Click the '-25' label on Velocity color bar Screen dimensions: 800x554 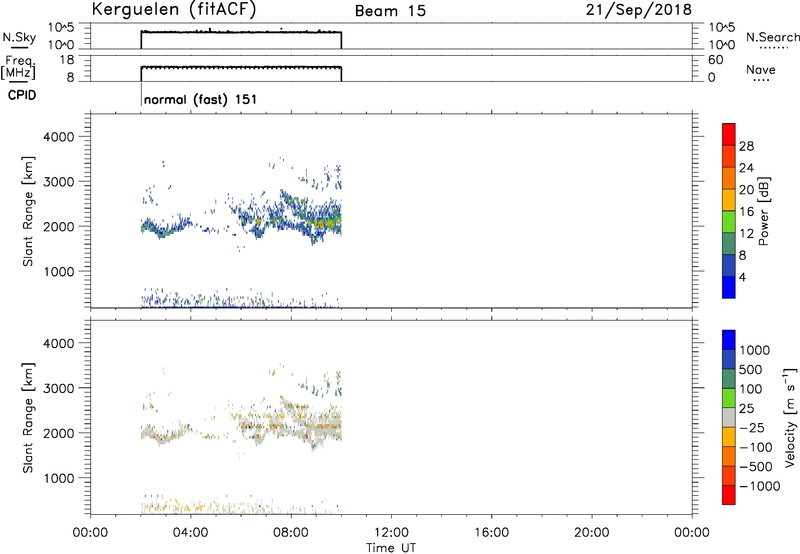pyautogui.click(x=751, y=428)
